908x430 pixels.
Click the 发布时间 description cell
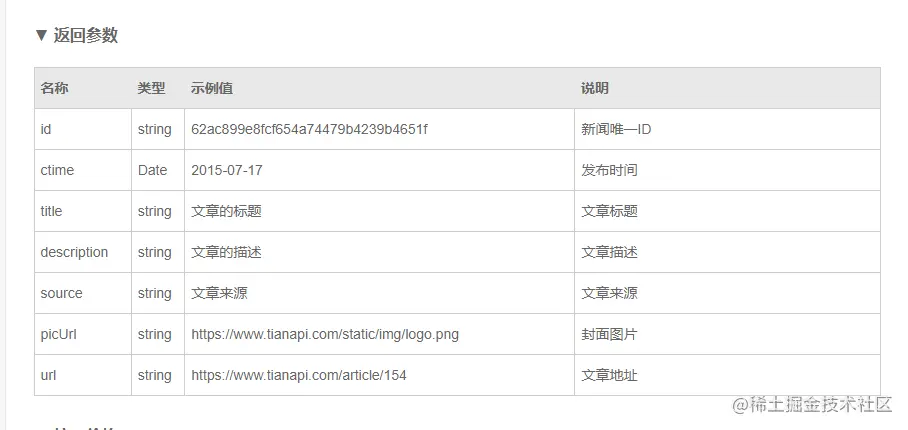point(609,170)
